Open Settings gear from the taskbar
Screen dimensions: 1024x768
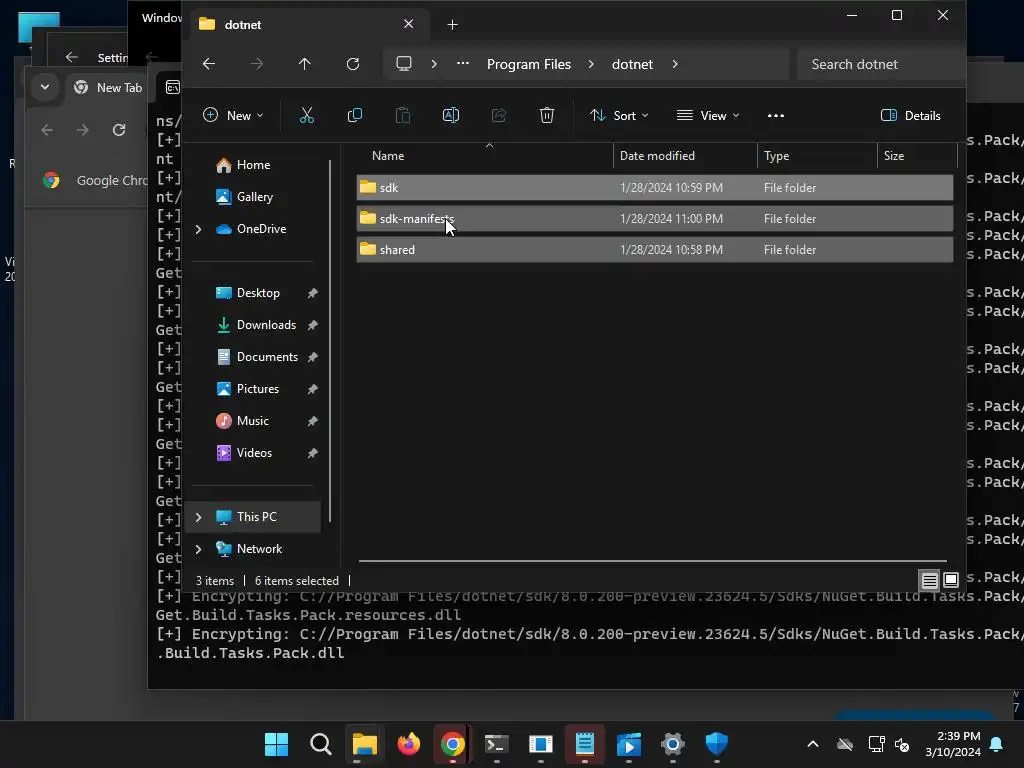point(673,744)
